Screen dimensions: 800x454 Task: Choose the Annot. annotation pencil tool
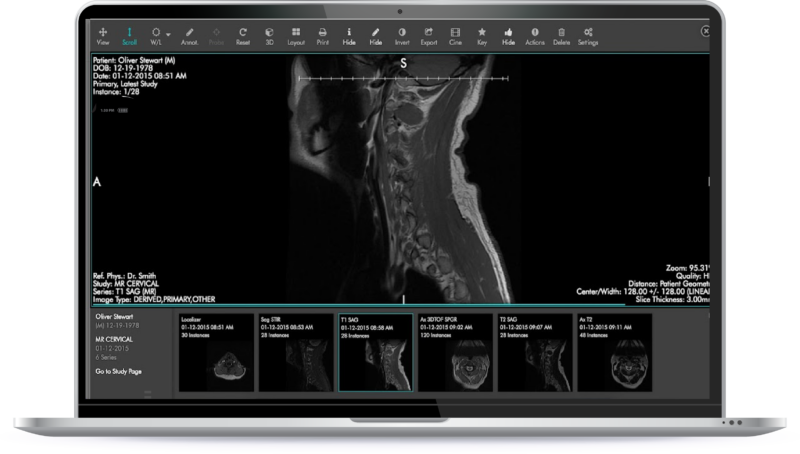(x=189, y=36)
